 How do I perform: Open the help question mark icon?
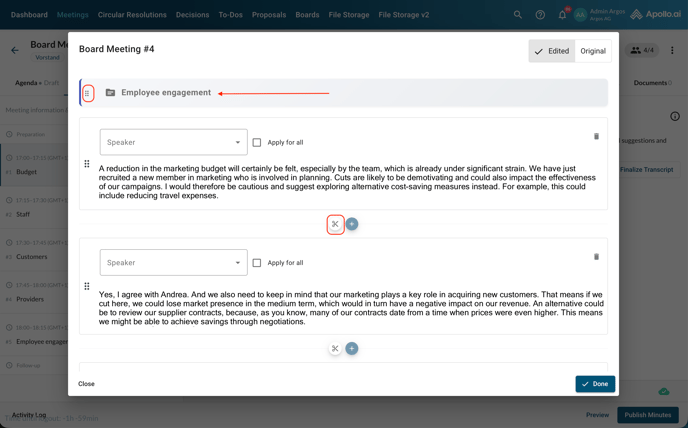coord(540,15)
